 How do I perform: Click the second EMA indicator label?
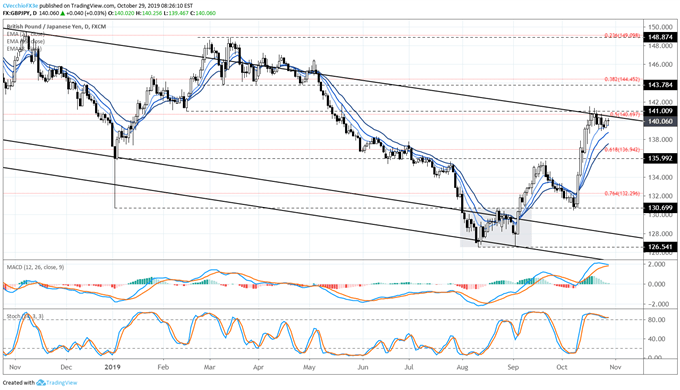click(25, 41)
